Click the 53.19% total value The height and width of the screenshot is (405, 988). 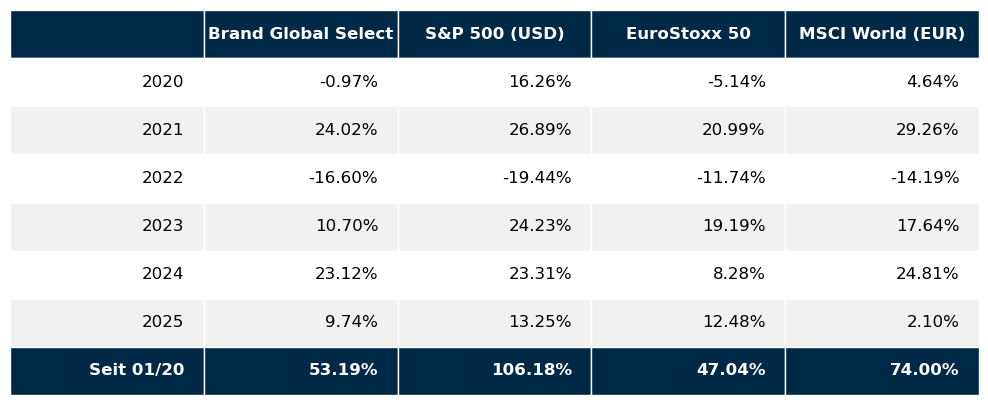click(343, 370)
